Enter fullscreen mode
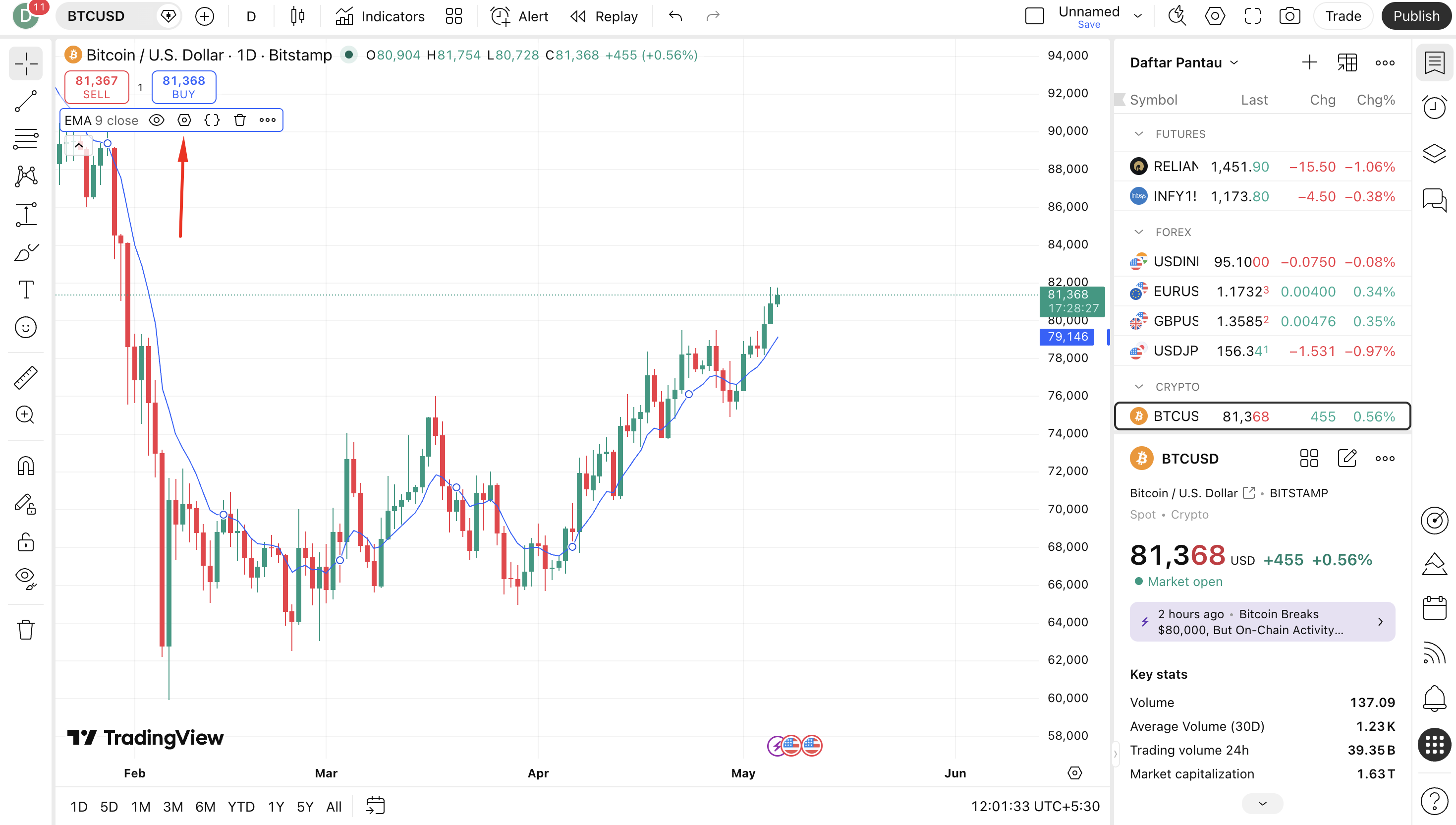The image size is (1456, 825). [x=1252, y=16]
